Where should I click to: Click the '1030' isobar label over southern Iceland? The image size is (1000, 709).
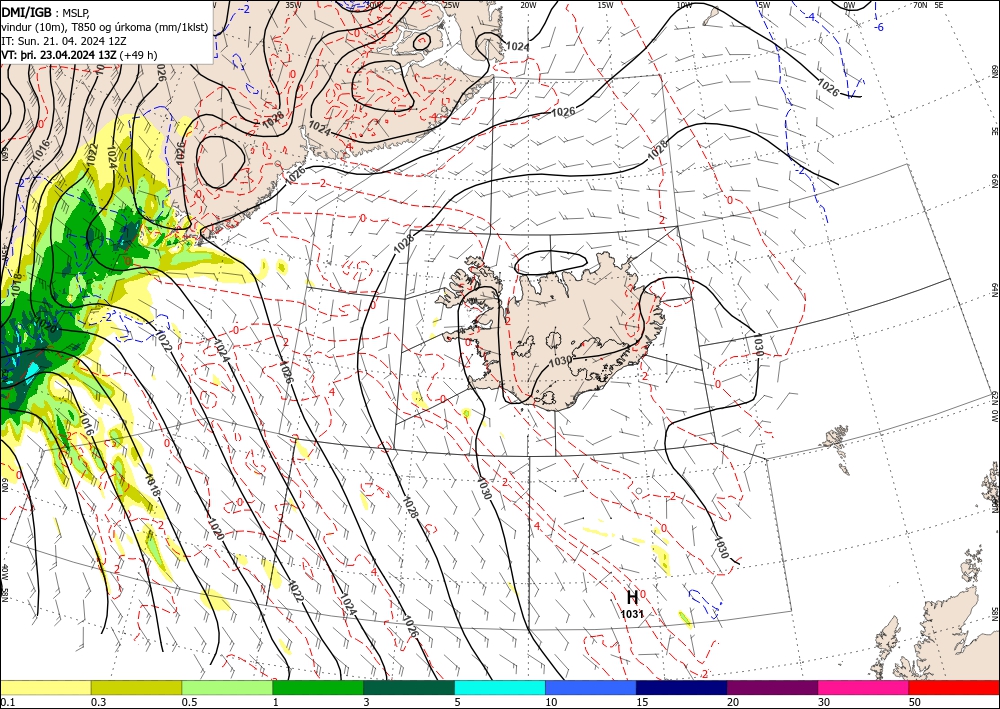[x=560, y=361]
